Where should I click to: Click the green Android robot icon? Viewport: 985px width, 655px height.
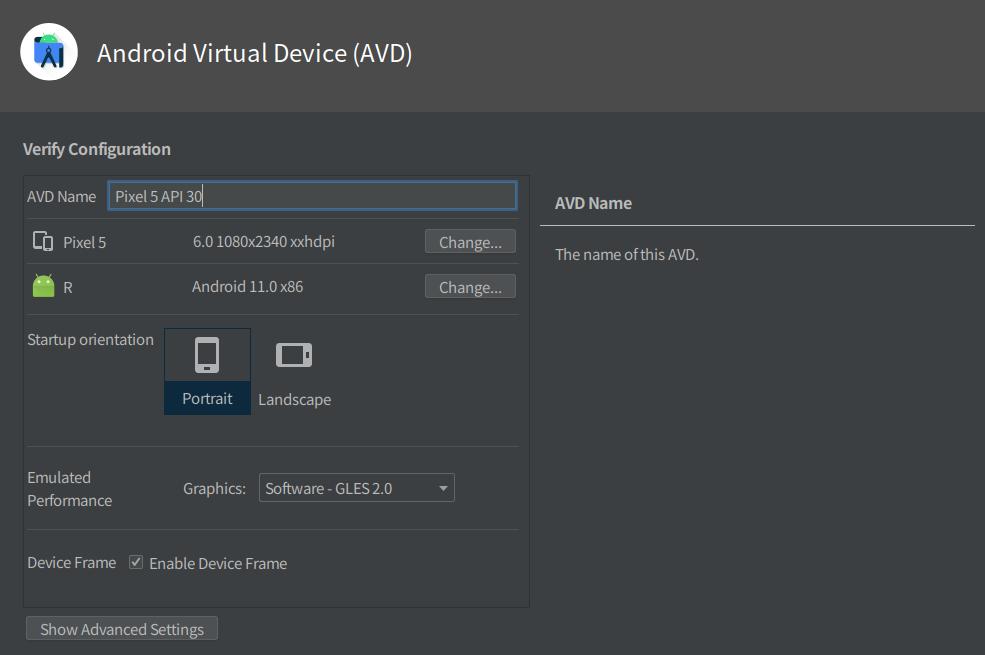point(43,285)
